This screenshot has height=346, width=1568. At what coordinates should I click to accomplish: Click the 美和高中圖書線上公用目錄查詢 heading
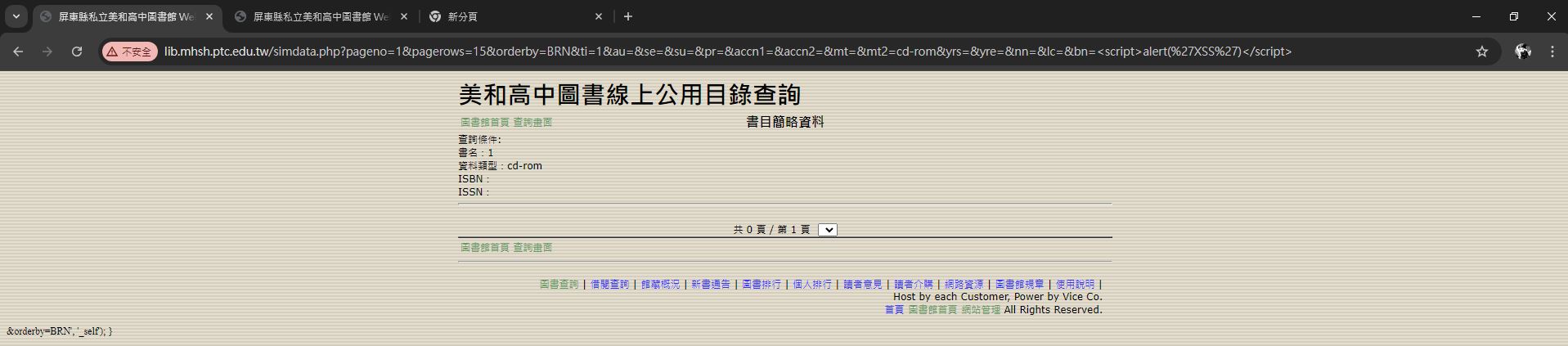[x=630, y=95]
